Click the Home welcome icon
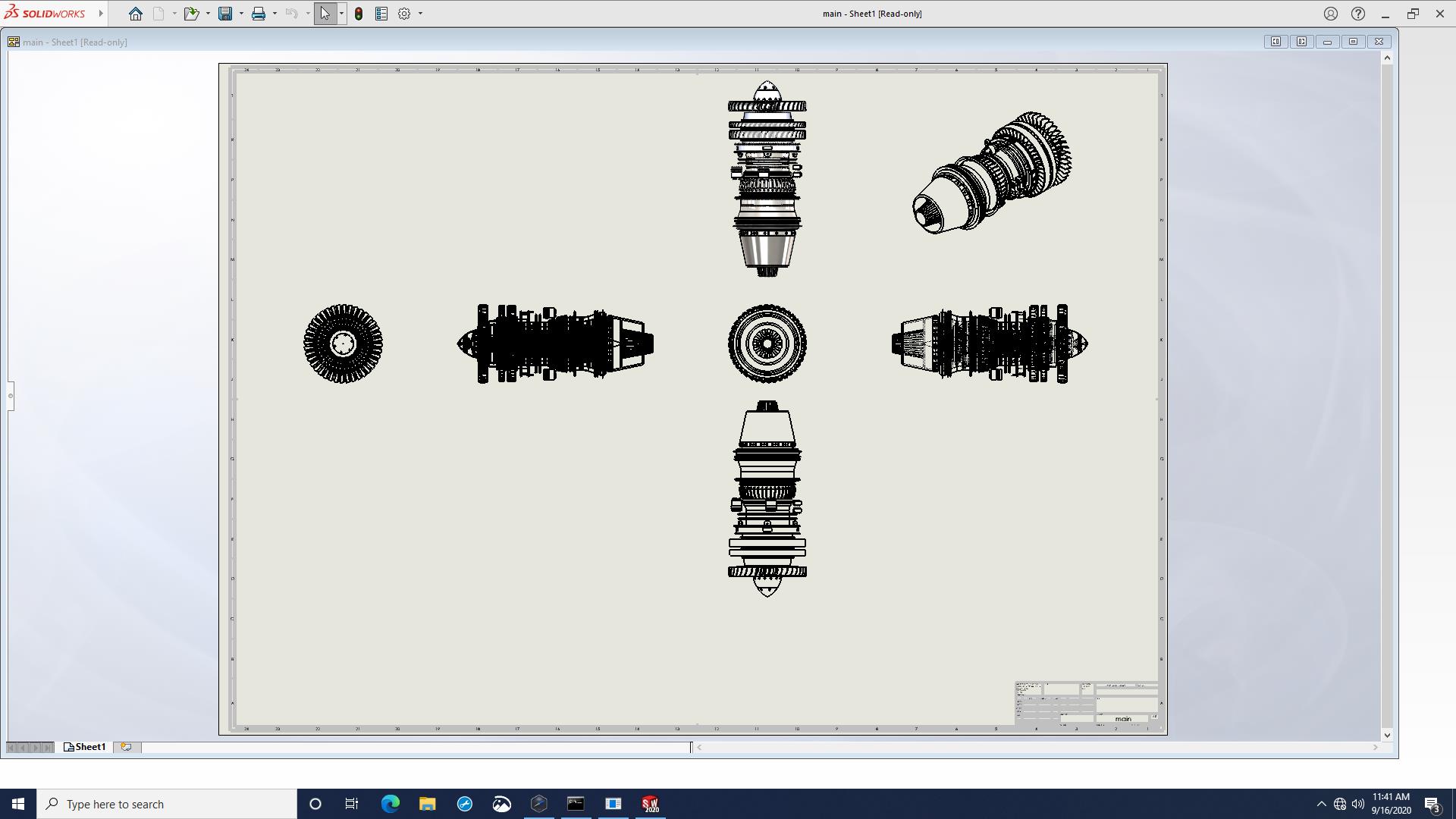 coord(135,14)
